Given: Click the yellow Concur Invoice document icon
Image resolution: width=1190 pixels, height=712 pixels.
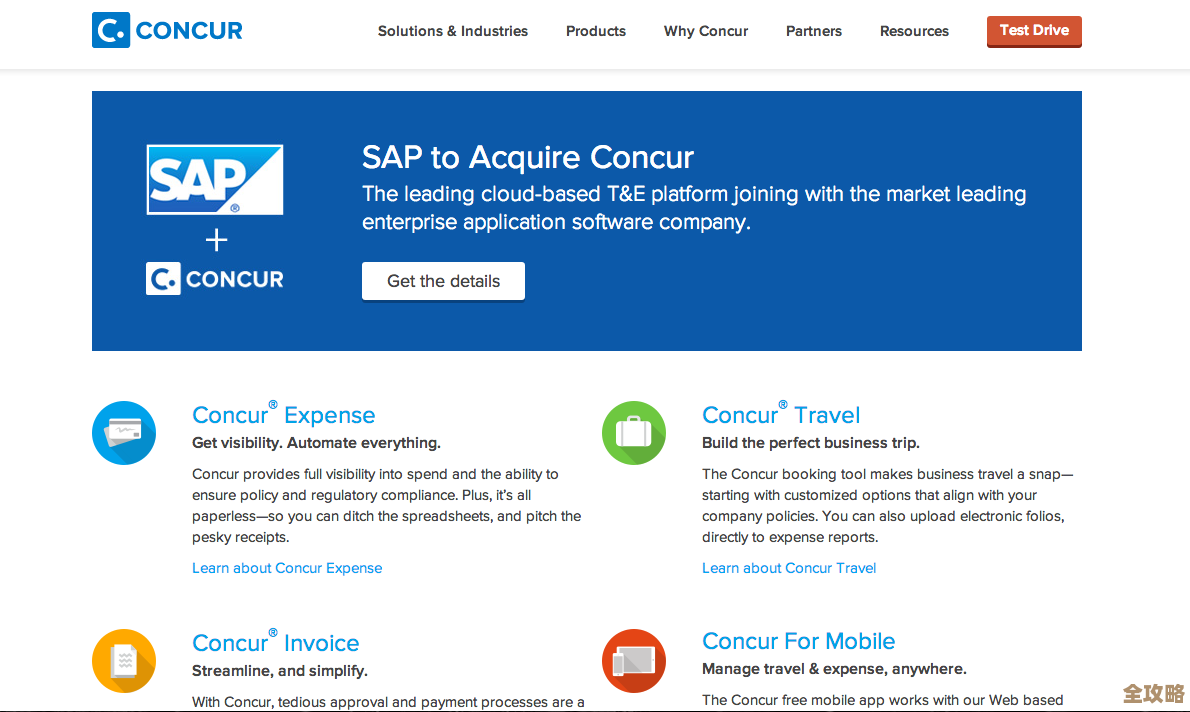Looking at the screenshot, I should coord(124,661).
